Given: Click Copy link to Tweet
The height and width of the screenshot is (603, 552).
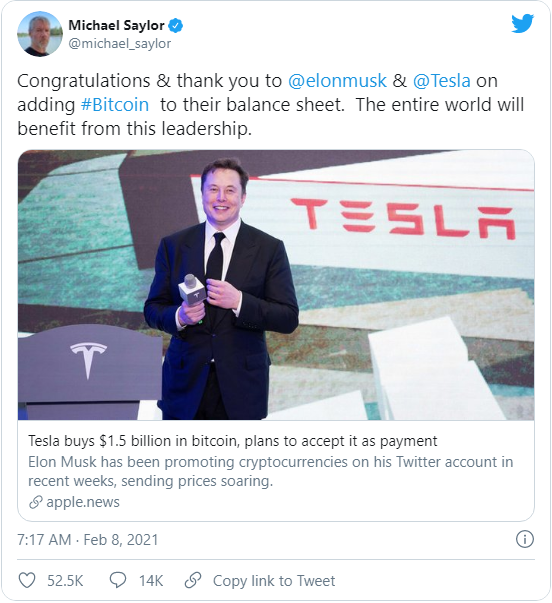Looking at the screenshot, I should tap(274, 581).
